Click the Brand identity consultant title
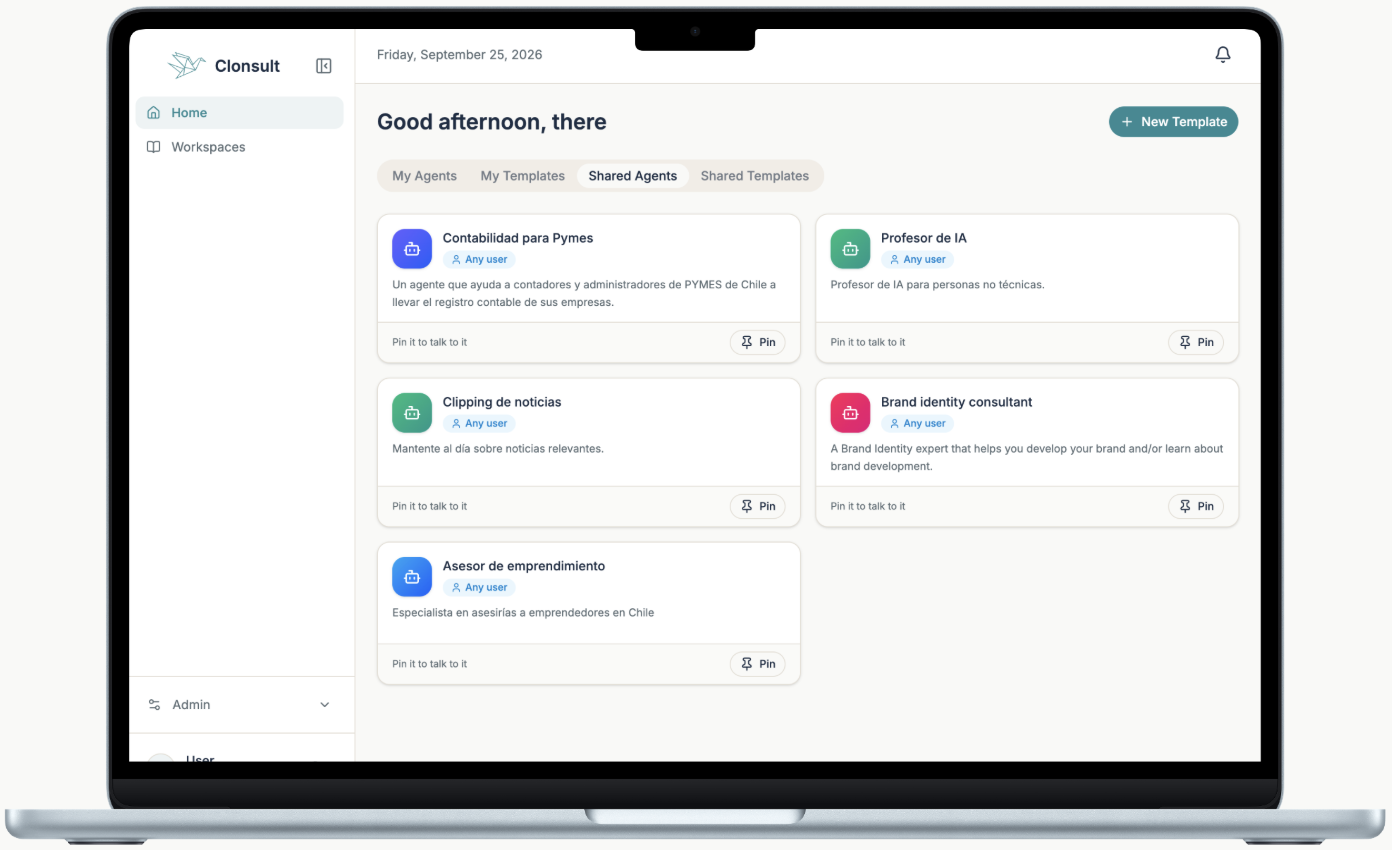Image resolution: width=1392 pixels, height=850 pixels. (957, 402)
